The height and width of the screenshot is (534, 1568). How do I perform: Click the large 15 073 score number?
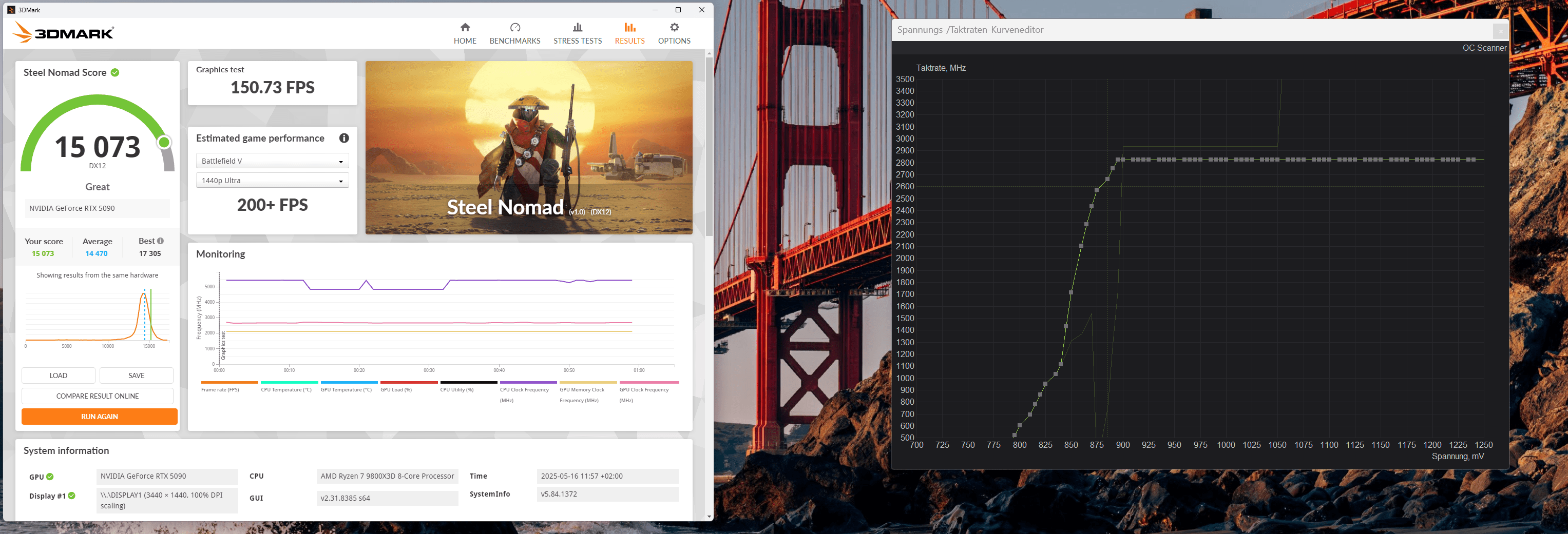98,147
